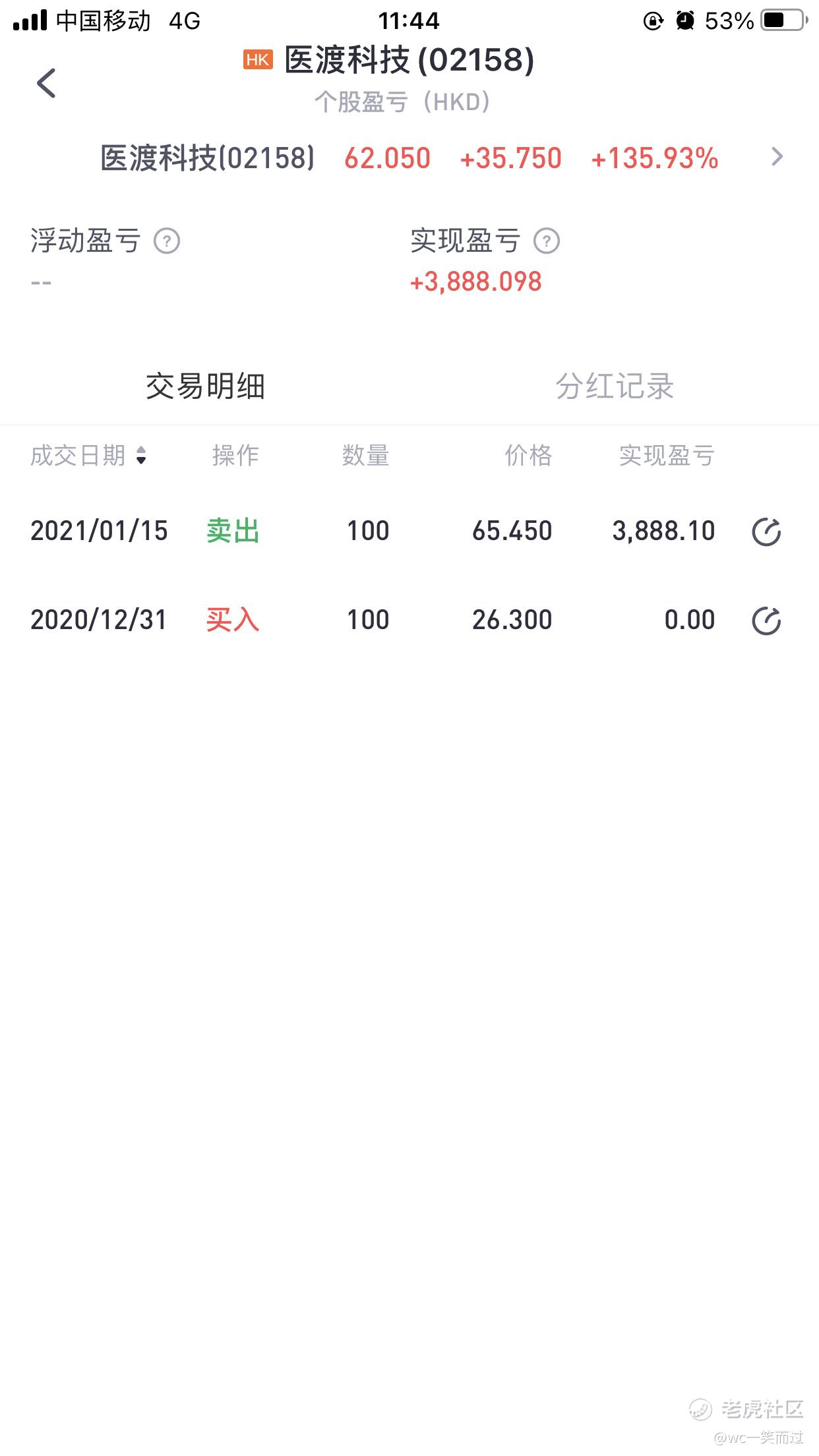The height and width of the screenshot is (1456, 819).
Task: Expand the stock quote with the right chevron
Action: [777, 157]
